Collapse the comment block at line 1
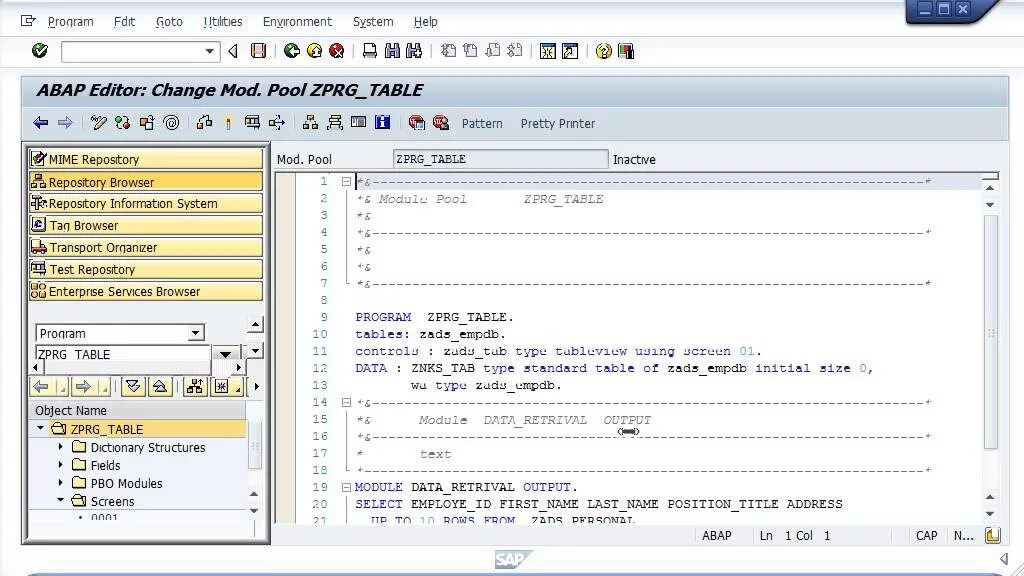The height and width of the screenshot is (576, 1024). (x=346, y=182)
